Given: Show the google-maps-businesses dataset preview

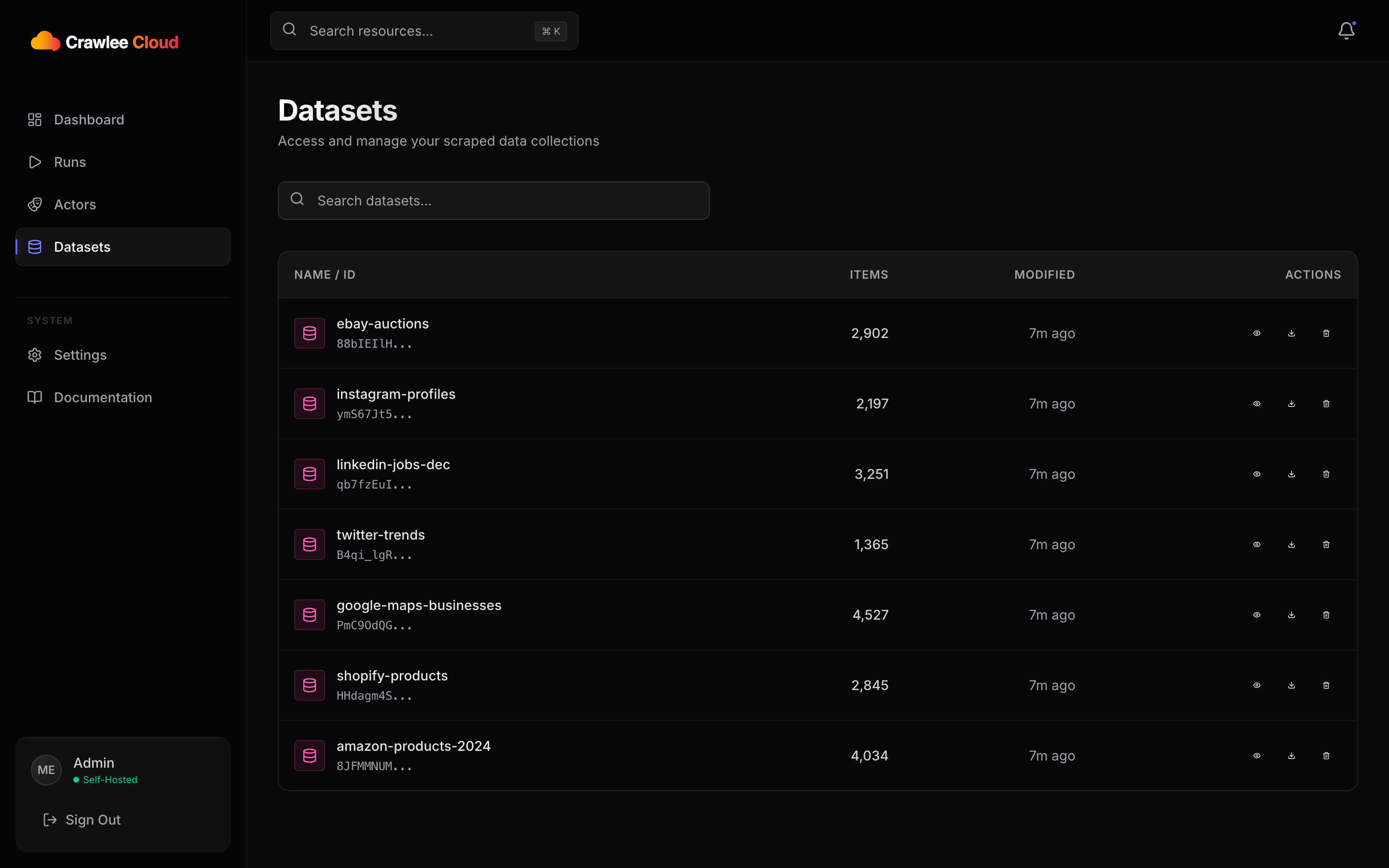Looking at the screenshot, I should 1256,614.
